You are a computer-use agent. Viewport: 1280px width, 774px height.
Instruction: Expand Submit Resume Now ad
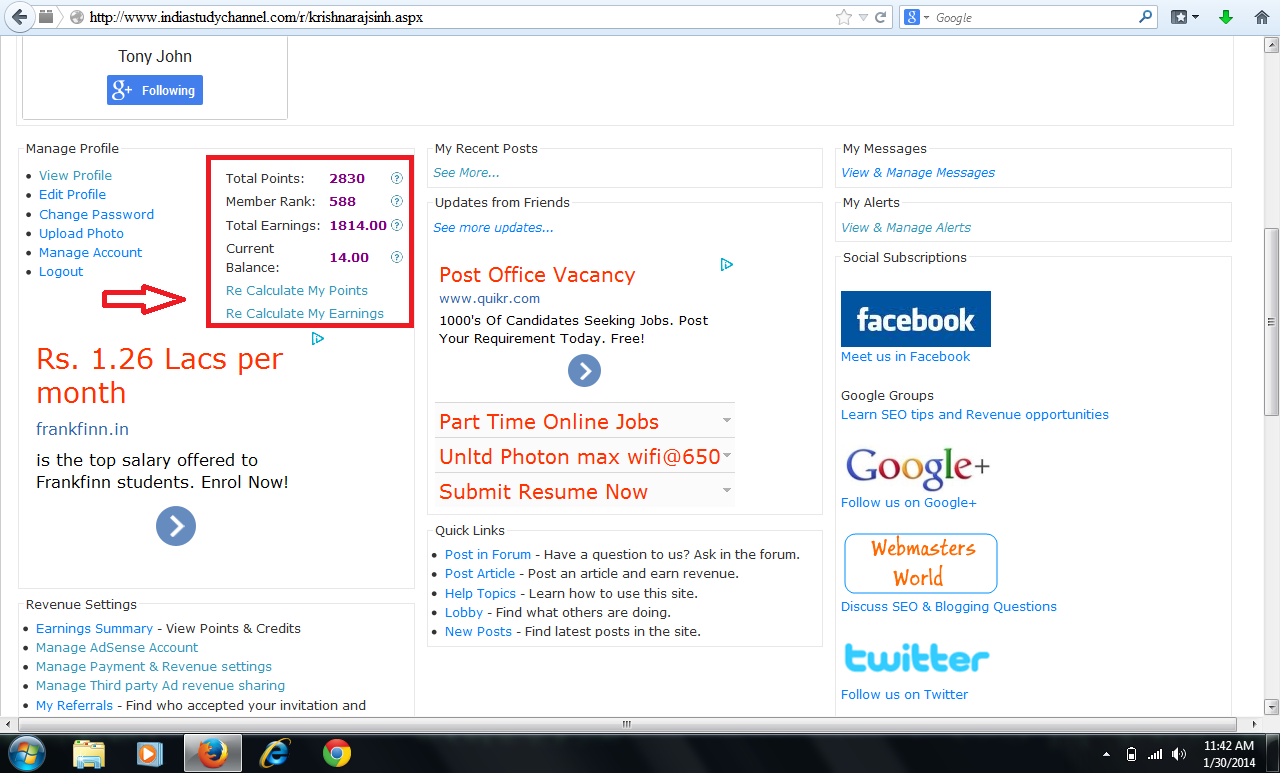(x=727, y=491)
